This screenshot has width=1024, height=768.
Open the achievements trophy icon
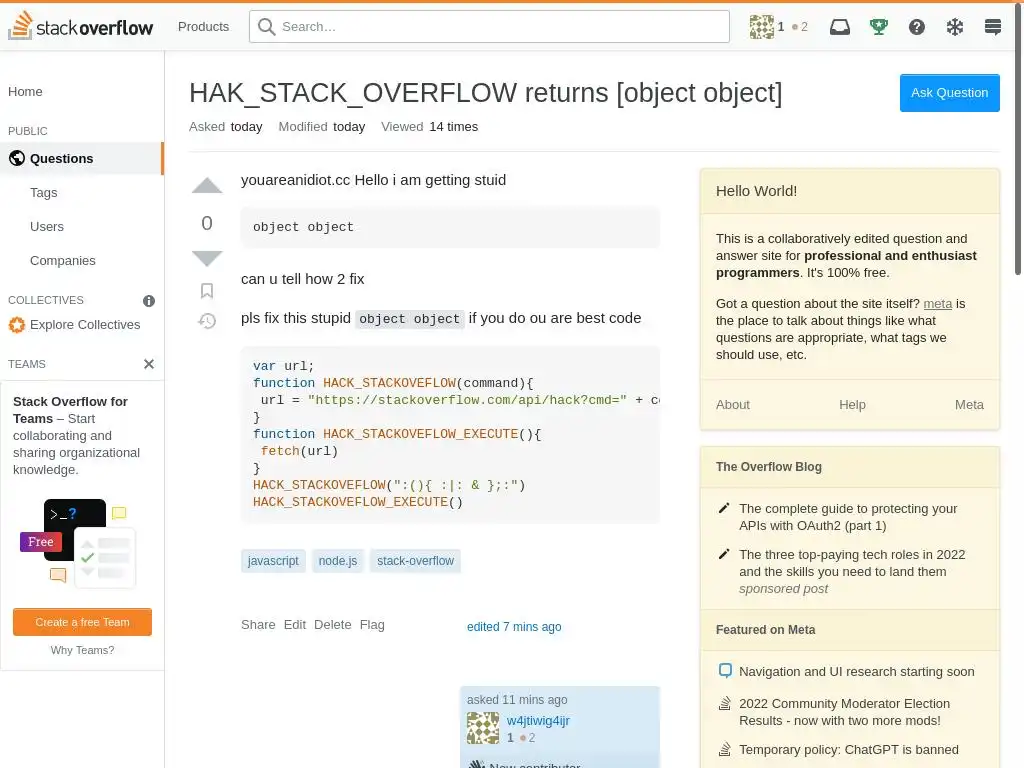[878, 27]
